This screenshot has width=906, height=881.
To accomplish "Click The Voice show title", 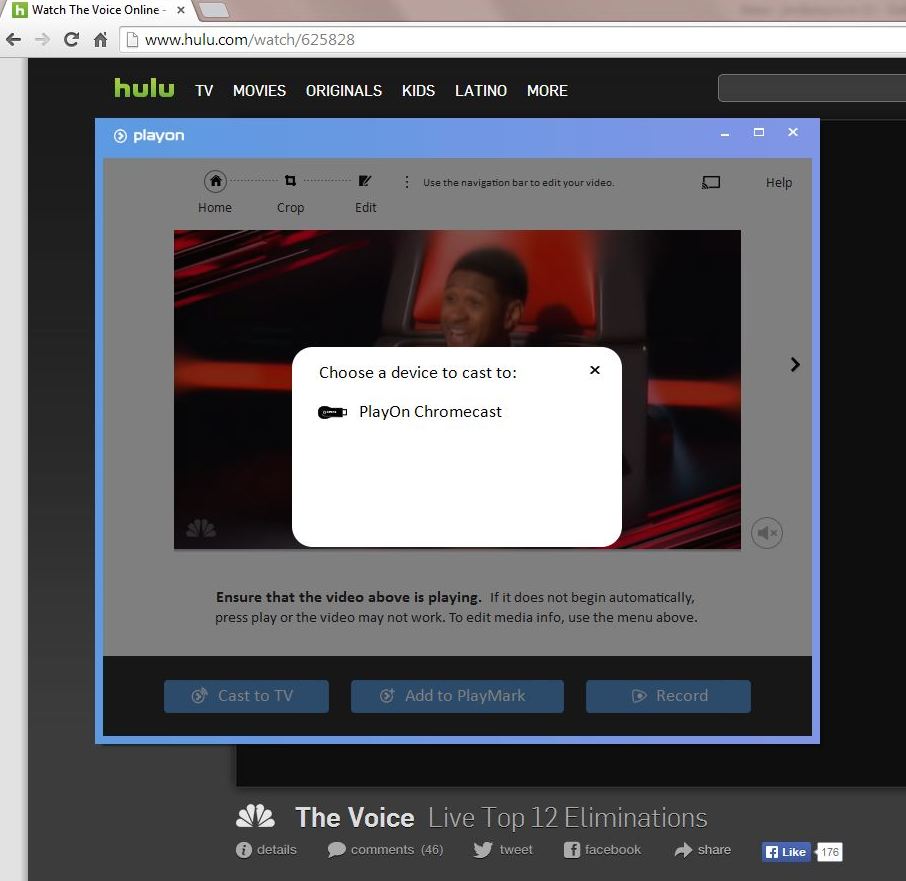I will [x=355, y=817].
